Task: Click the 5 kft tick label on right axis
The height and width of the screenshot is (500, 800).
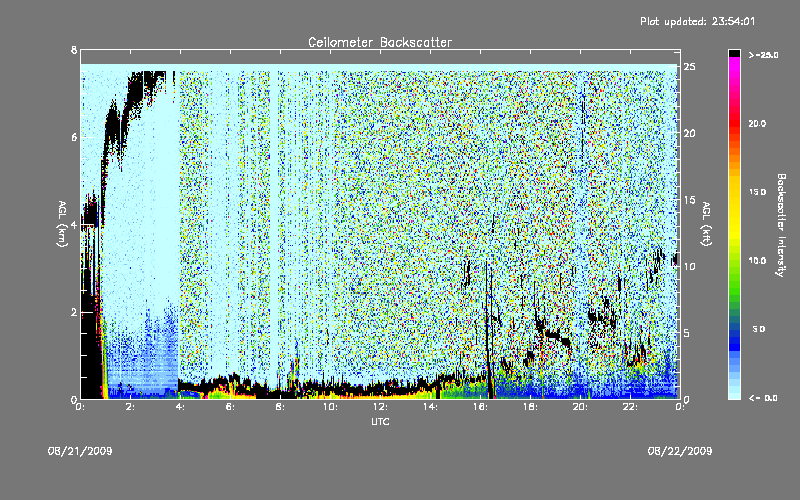Action: click(x=687, y=333)
